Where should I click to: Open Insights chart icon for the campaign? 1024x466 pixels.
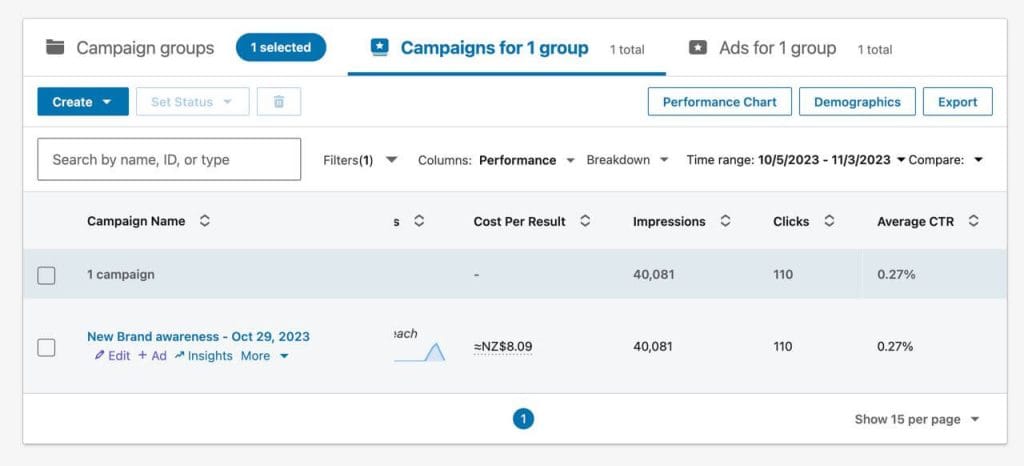pyautogui.click(x=180, y=356)
